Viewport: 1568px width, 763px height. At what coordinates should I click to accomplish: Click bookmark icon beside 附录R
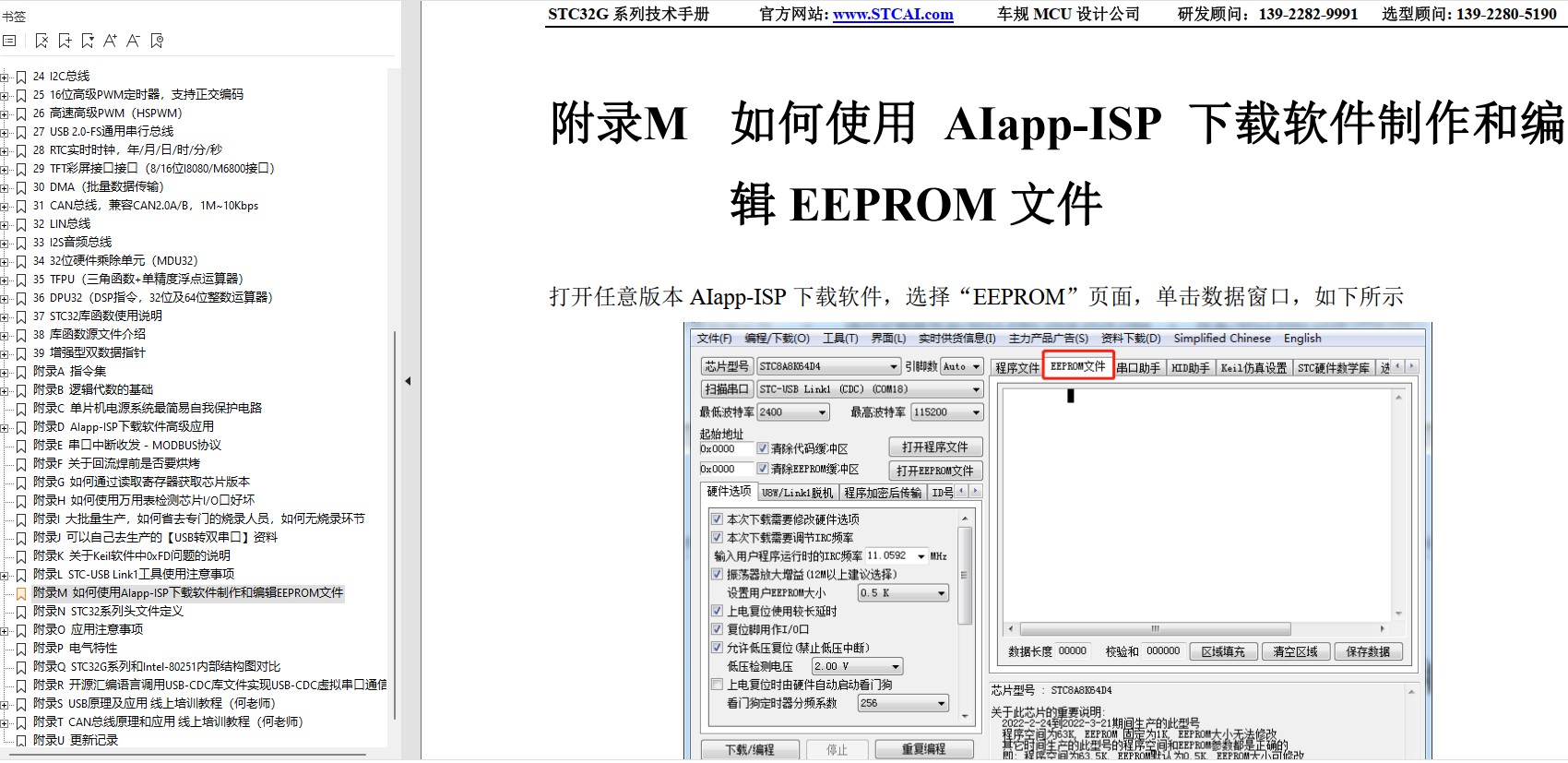21,686
